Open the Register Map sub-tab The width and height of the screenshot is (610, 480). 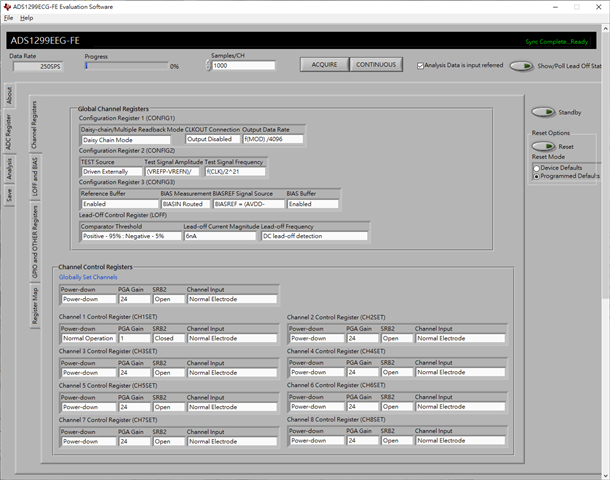coord(35,306)
